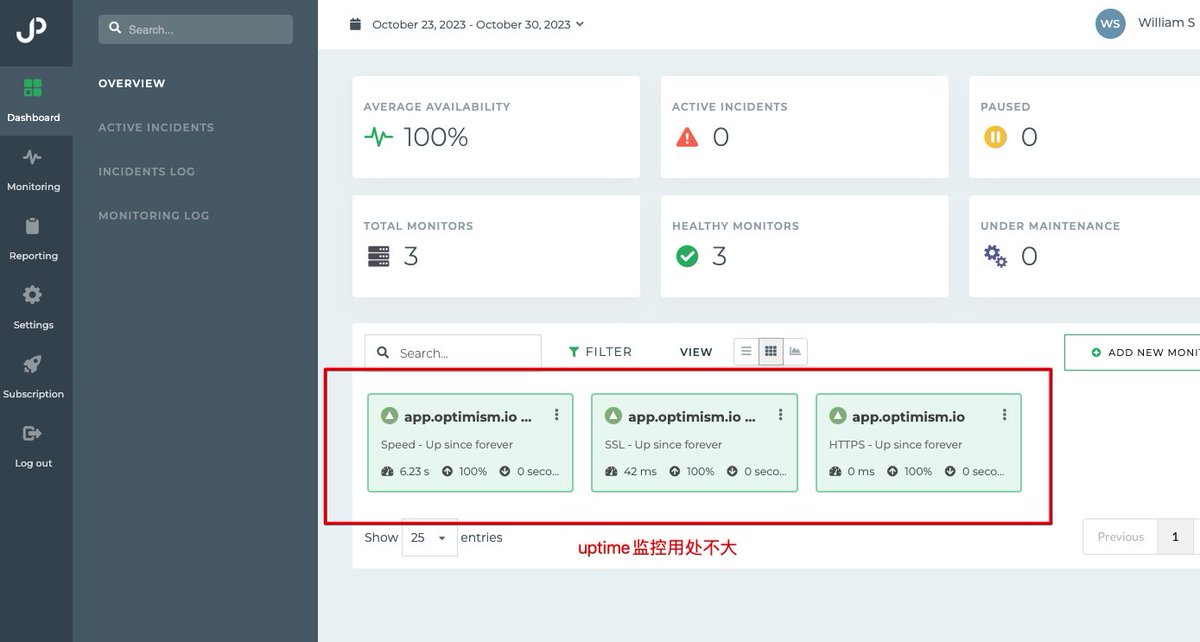Click the Add New Monitor button
This screenshot has height=642, width=1200.
click(x=1132, y=352)
